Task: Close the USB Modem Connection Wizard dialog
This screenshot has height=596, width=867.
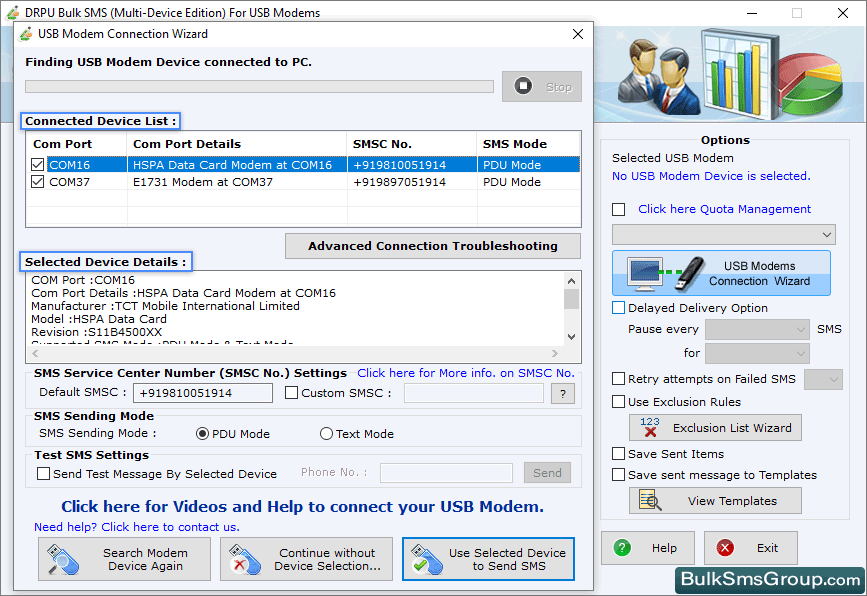Action: pyautogui.click(x=578, y=34)
